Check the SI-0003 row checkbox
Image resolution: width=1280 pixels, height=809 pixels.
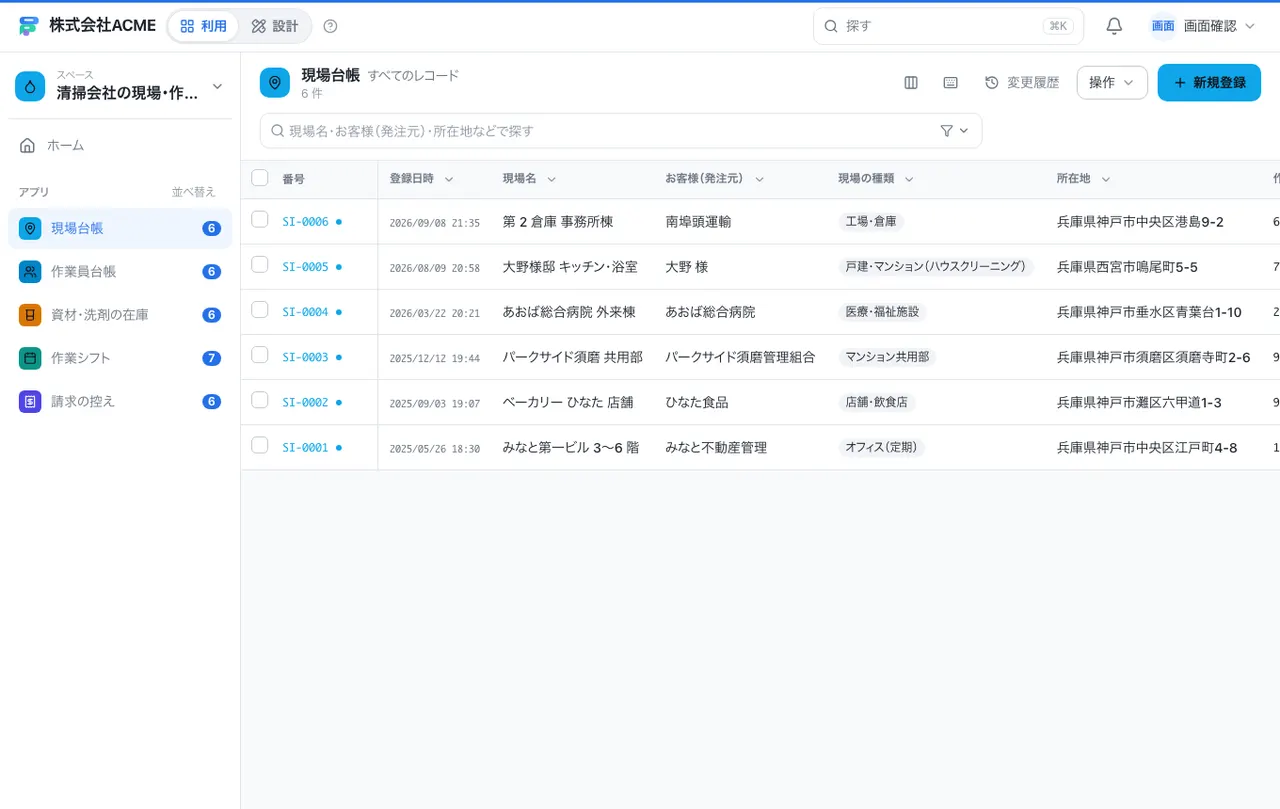click(x=260, y=354)
